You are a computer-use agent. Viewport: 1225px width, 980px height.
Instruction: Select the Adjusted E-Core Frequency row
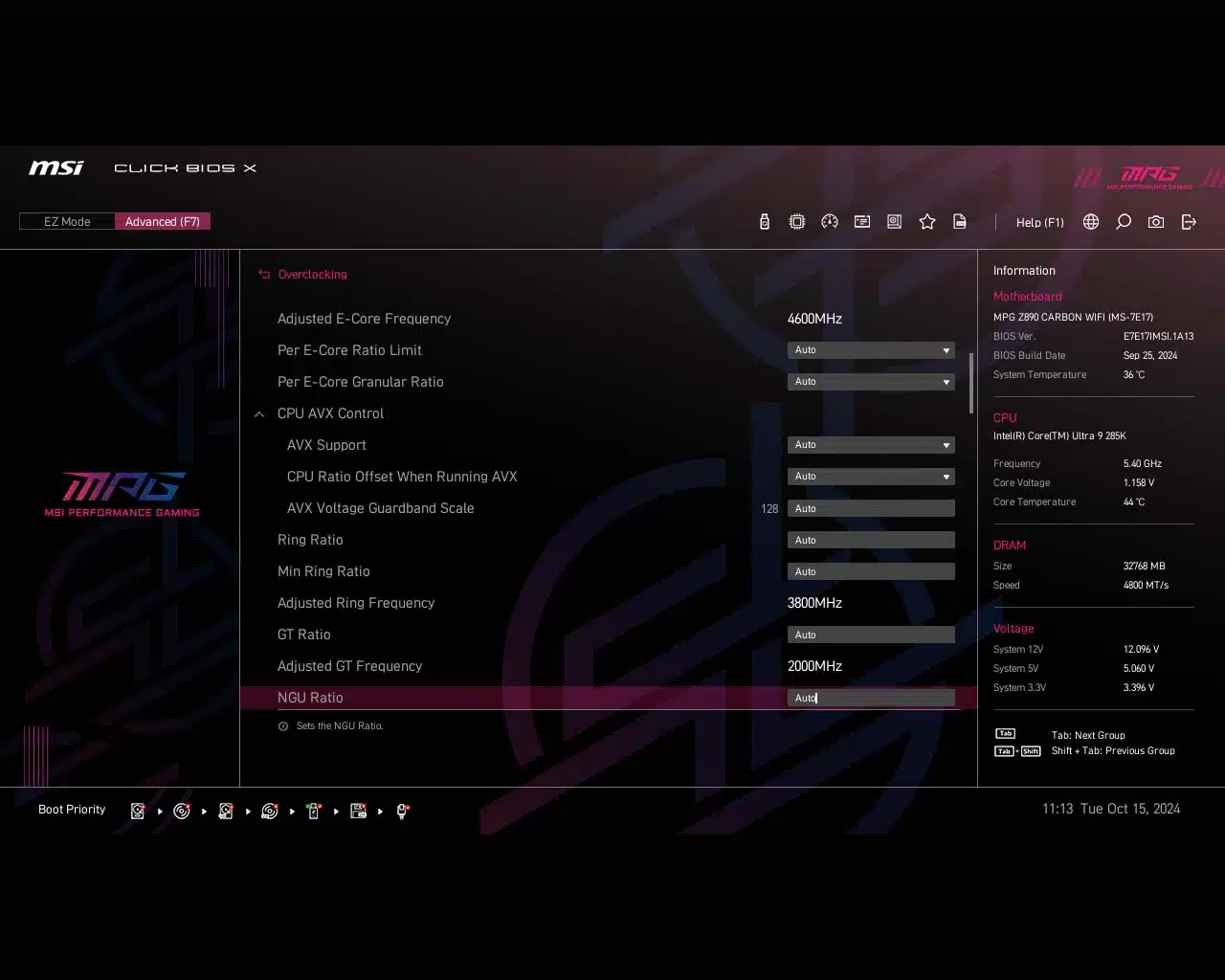click(608, 319)
